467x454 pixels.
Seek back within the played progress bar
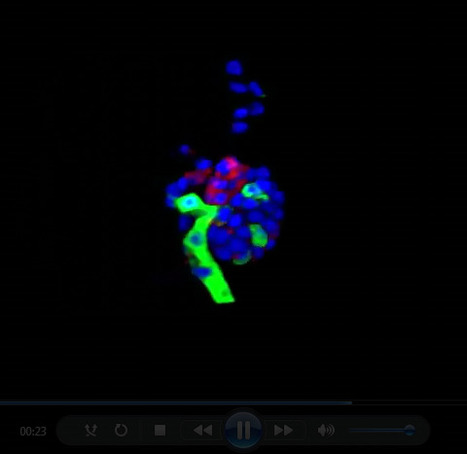(x=176, y=403)
